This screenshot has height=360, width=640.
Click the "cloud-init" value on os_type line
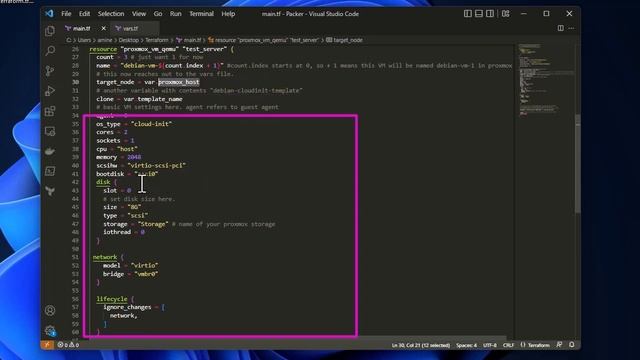pos(151,124)
